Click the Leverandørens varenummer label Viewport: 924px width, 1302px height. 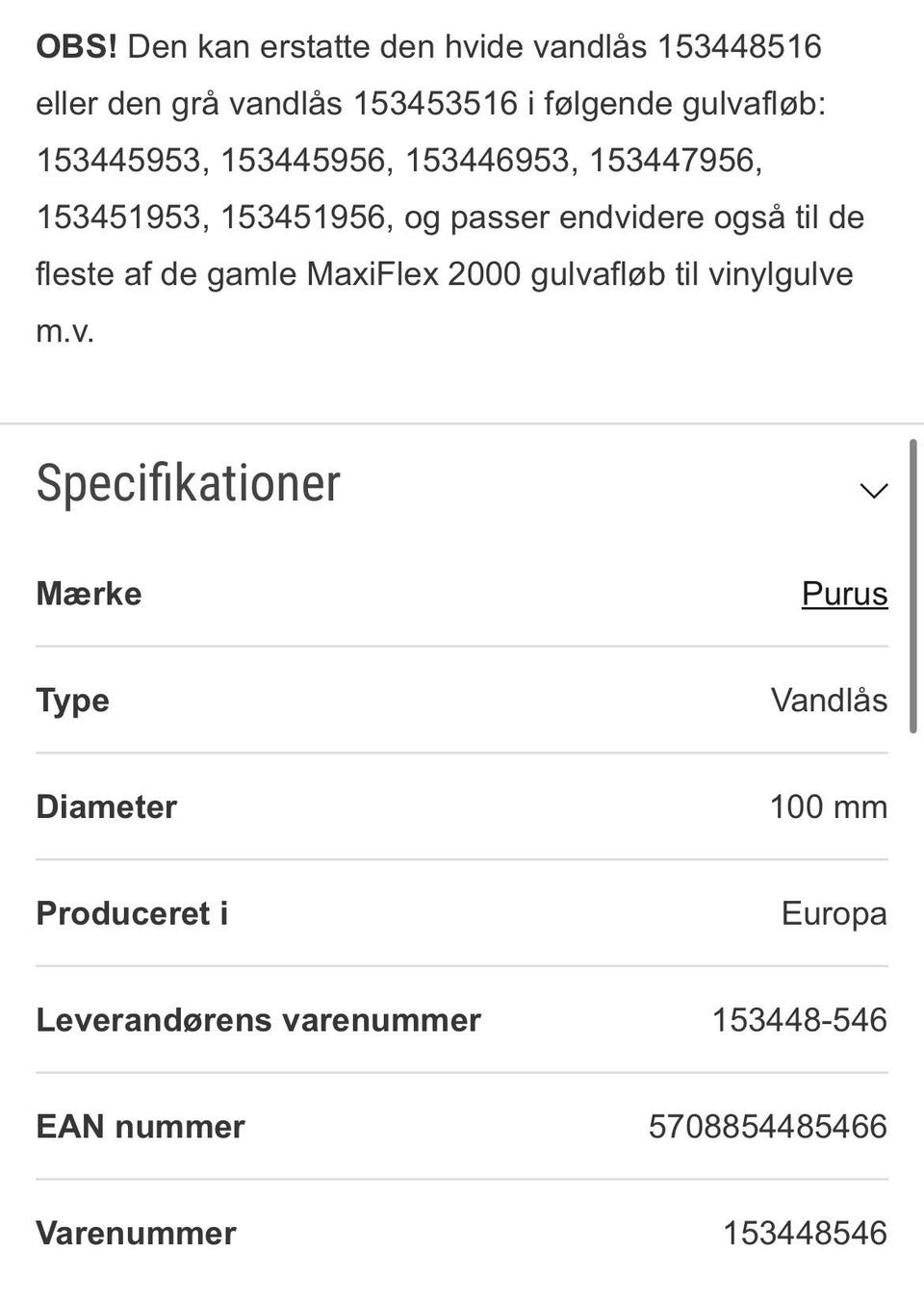click(x=258, y=1020)
